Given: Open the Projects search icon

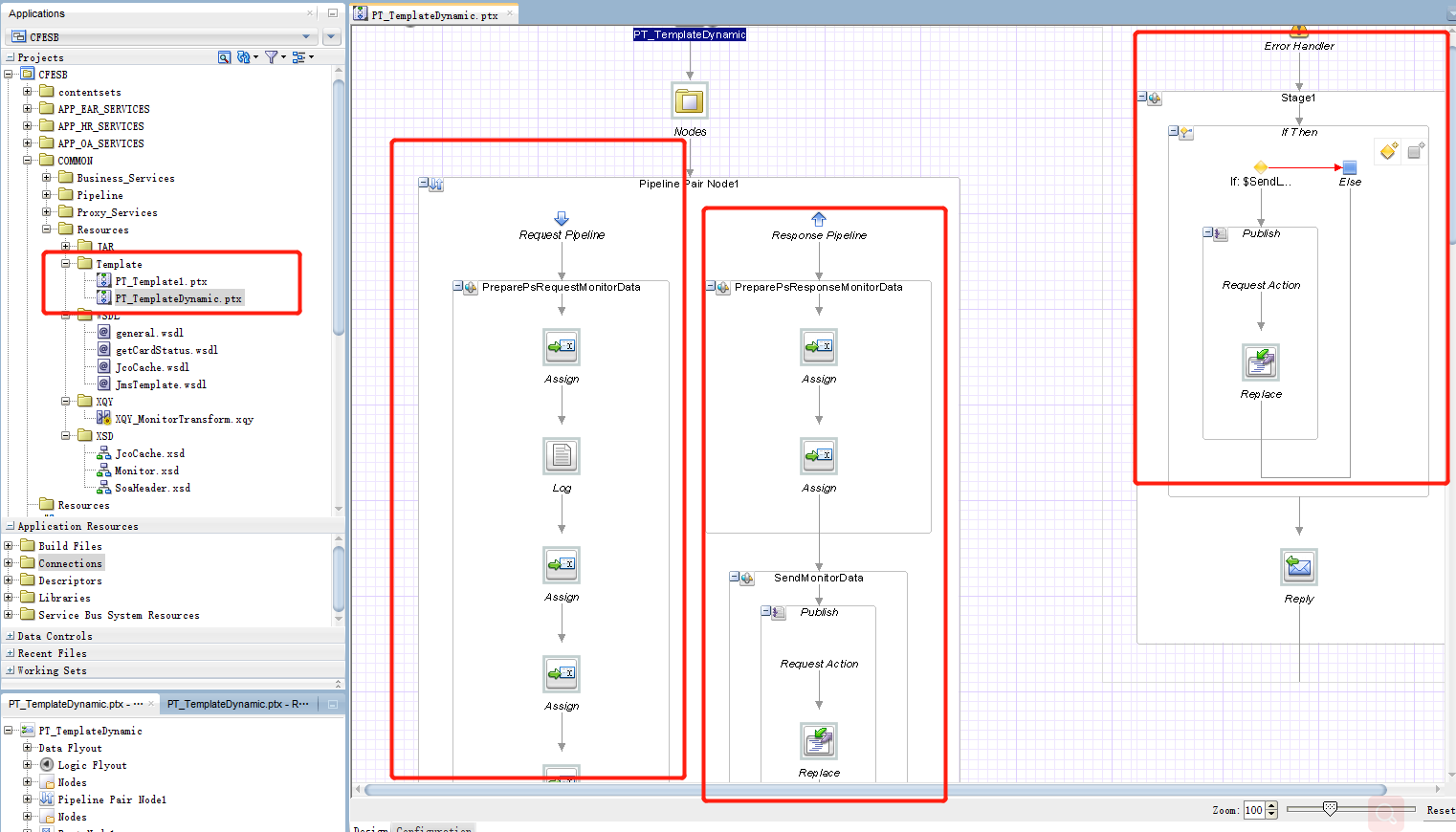Looking at the screenshot, I should coord(224,57).
